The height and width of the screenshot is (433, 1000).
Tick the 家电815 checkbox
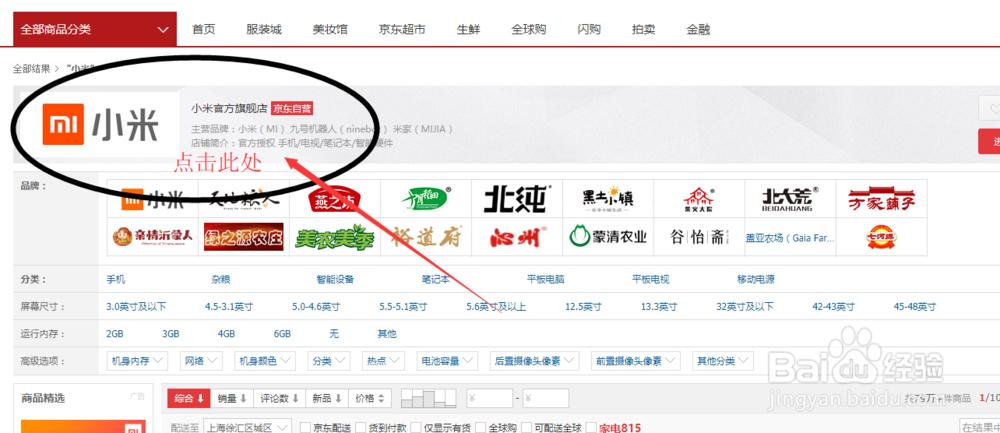(591, 427)
